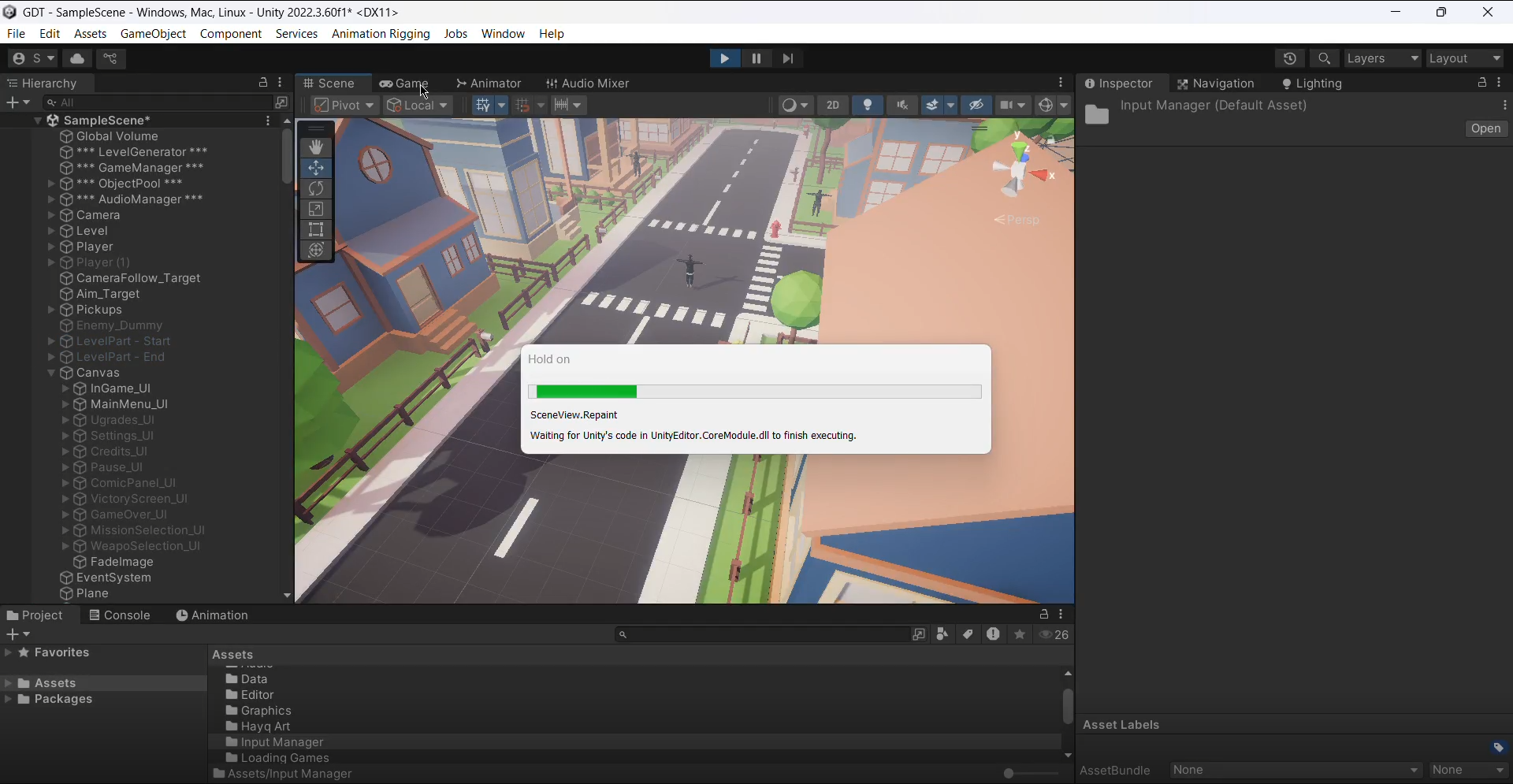Expand the Player hierarchy item
The height and width of the screenshot is (784, 1513).
(x=51, y=247)
